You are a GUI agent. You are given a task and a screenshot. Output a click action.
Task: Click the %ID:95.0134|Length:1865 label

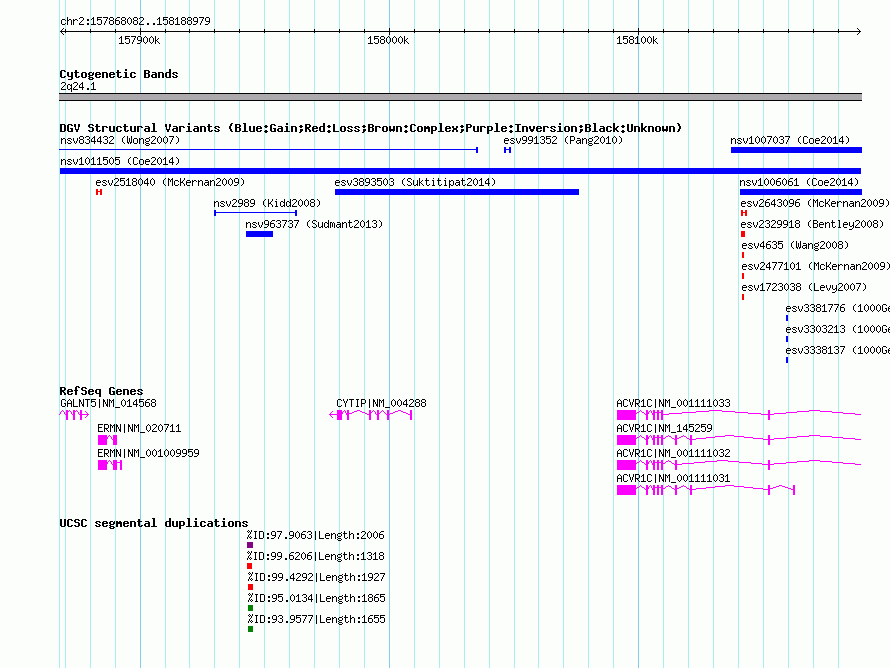[316, 598]
